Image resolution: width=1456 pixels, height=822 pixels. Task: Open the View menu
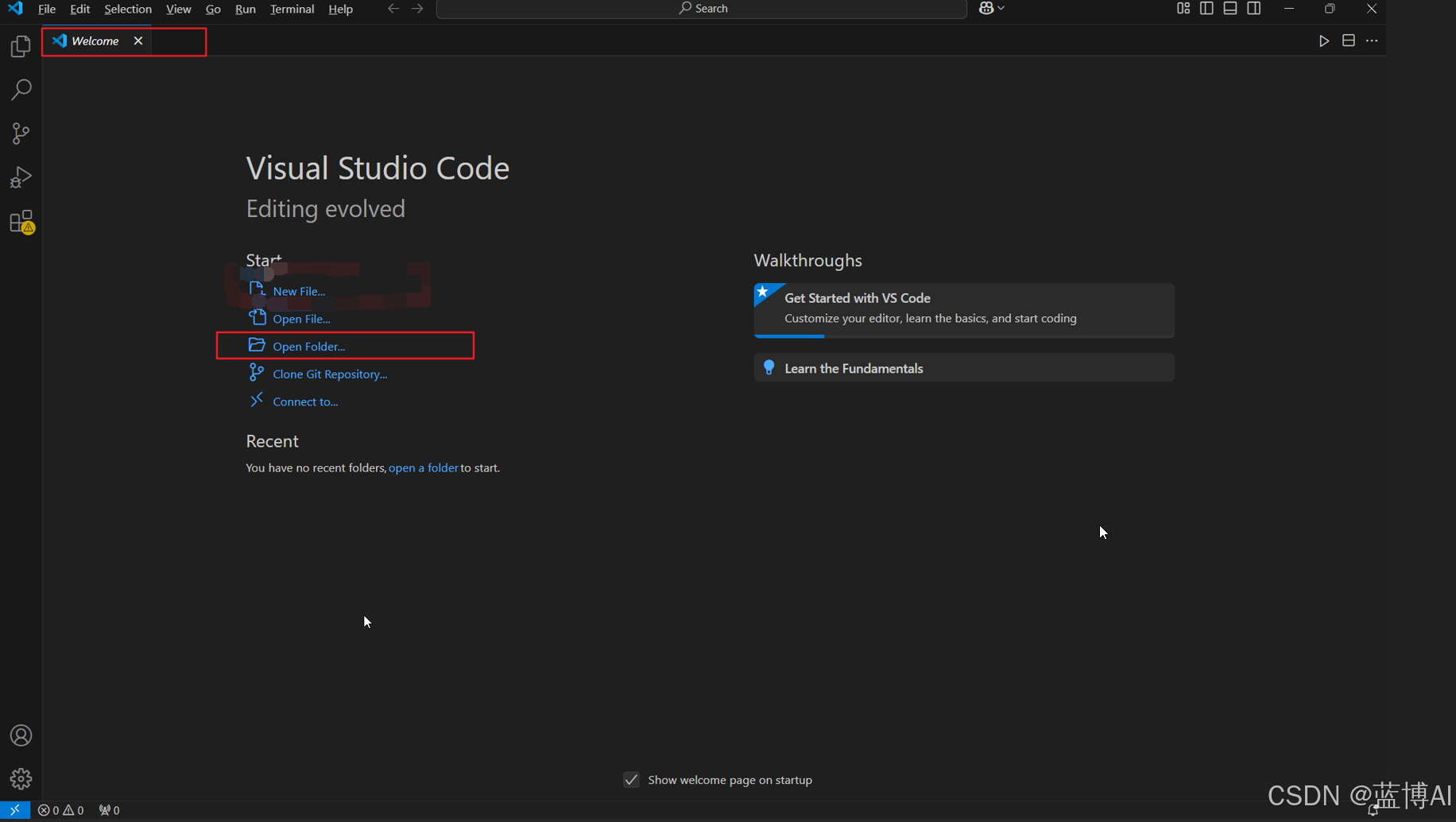click(178, 9)
